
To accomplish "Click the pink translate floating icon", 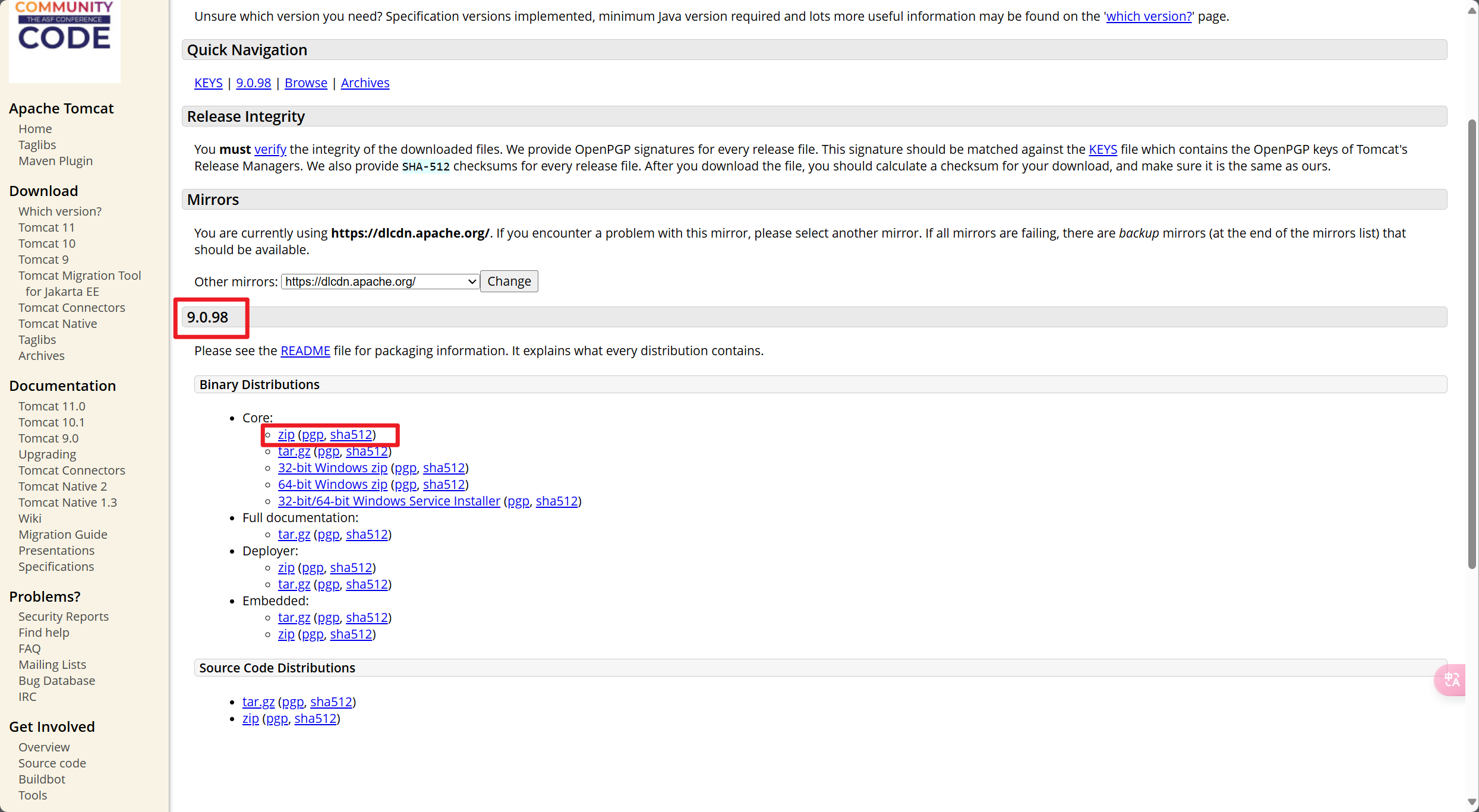I will tap(1451, 680).
